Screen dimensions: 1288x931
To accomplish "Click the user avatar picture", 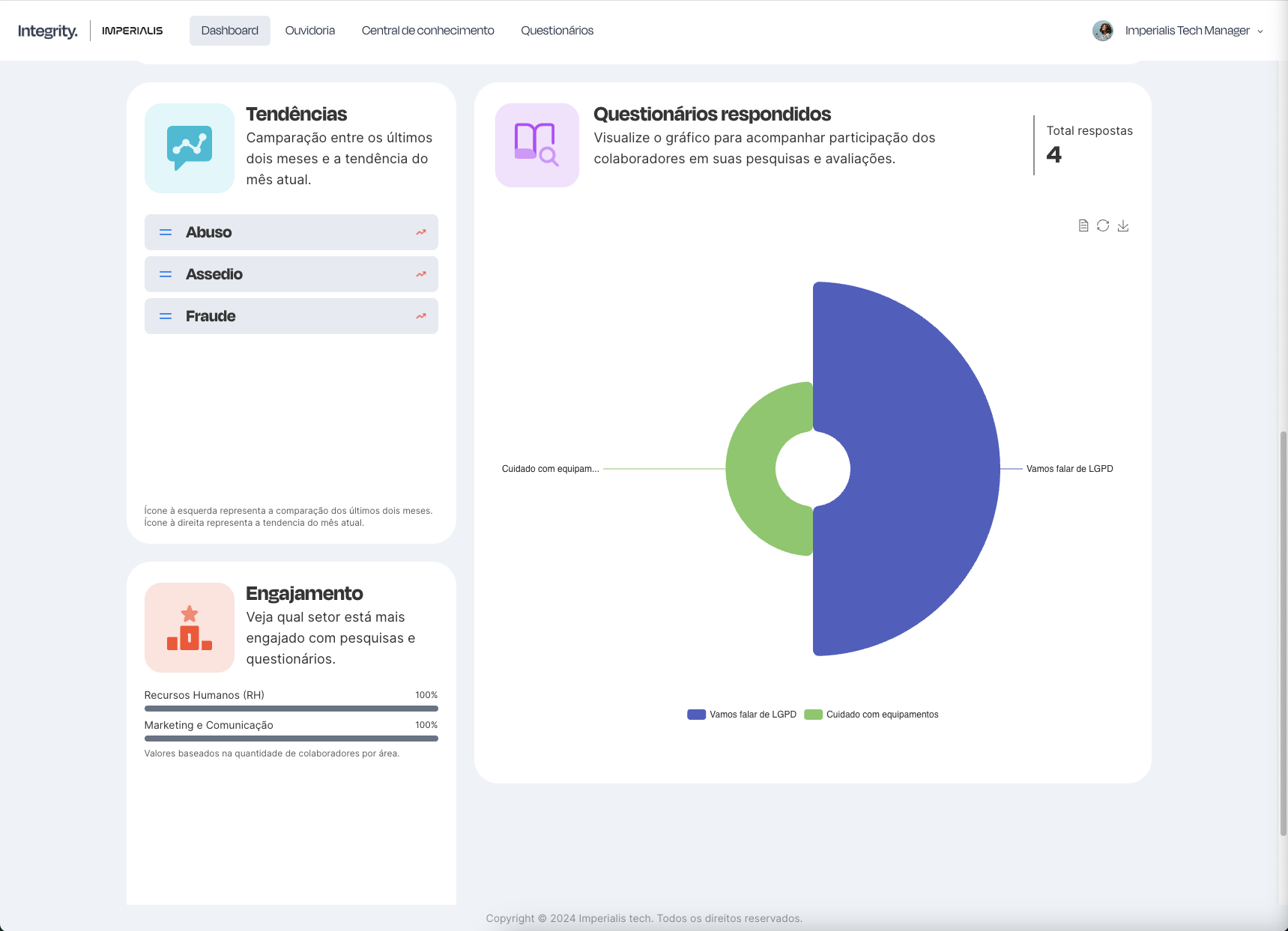I will click(x=1102, y=31).
